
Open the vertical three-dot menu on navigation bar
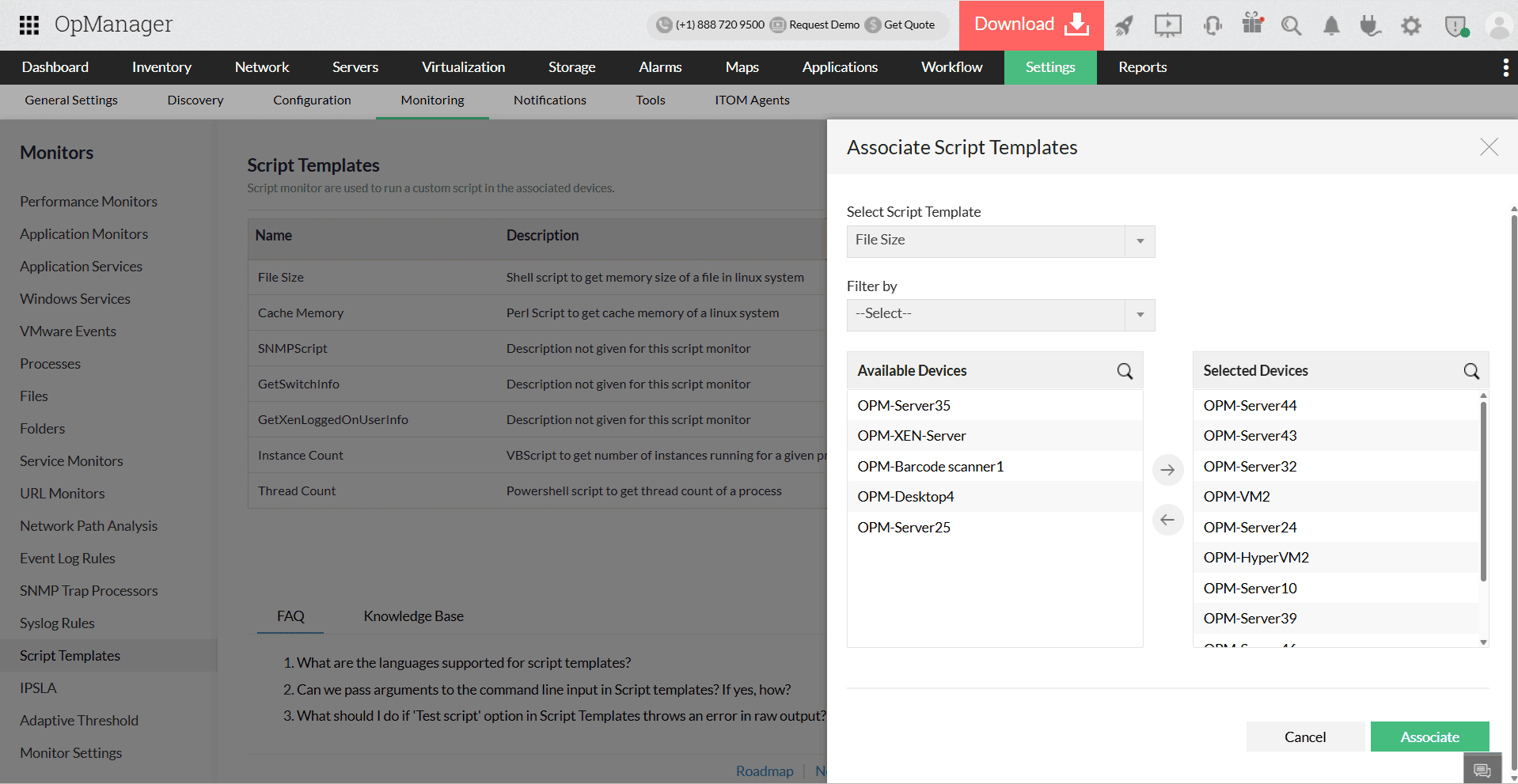coord(1506,67)
